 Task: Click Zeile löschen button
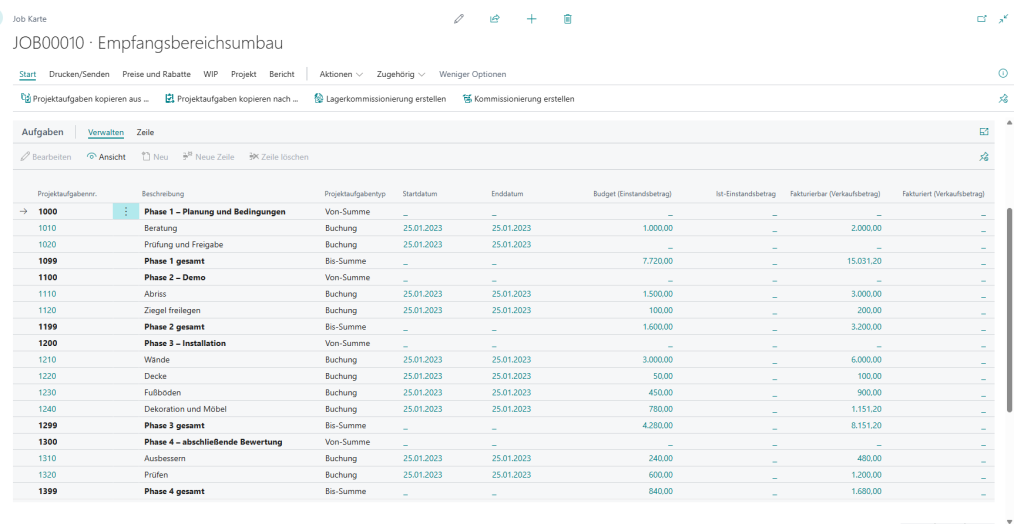[x=279, y=157]
